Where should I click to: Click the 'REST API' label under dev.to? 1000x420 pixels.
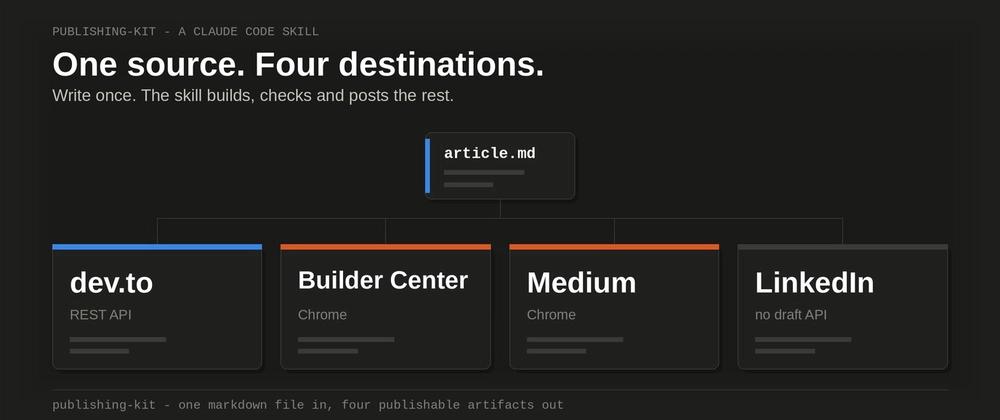[101, 315]
